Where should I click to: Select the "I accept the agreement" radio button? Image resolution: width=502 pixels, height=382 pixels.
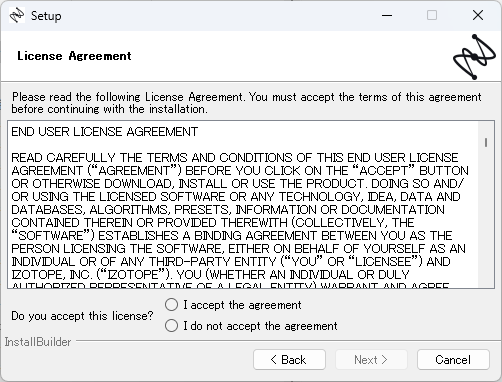pyautogui.click(x=171, y=305)
